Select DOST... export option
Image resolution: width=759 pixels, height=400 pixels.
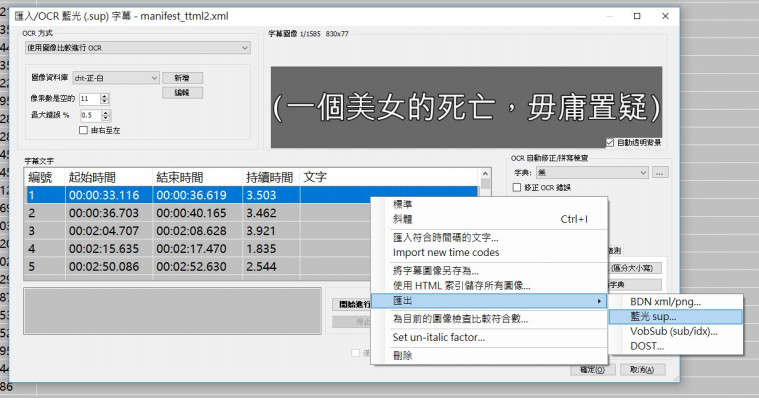click(676, 346)
